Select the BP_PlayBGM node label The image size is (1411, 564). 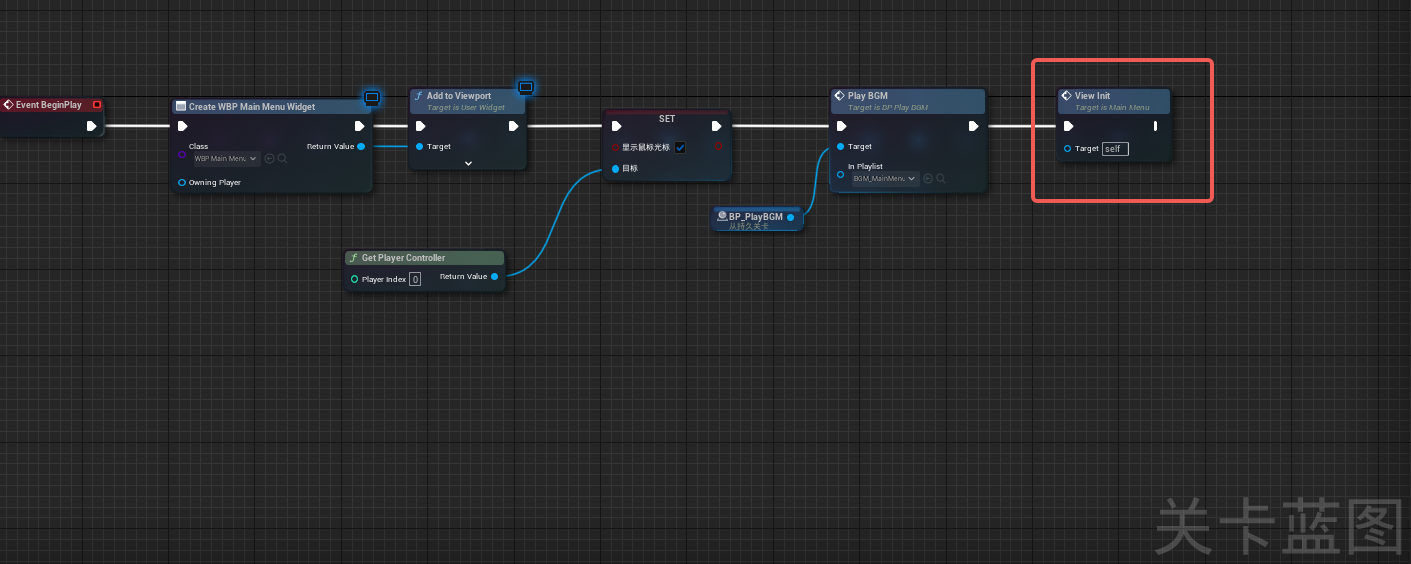[x=756, y=216]
